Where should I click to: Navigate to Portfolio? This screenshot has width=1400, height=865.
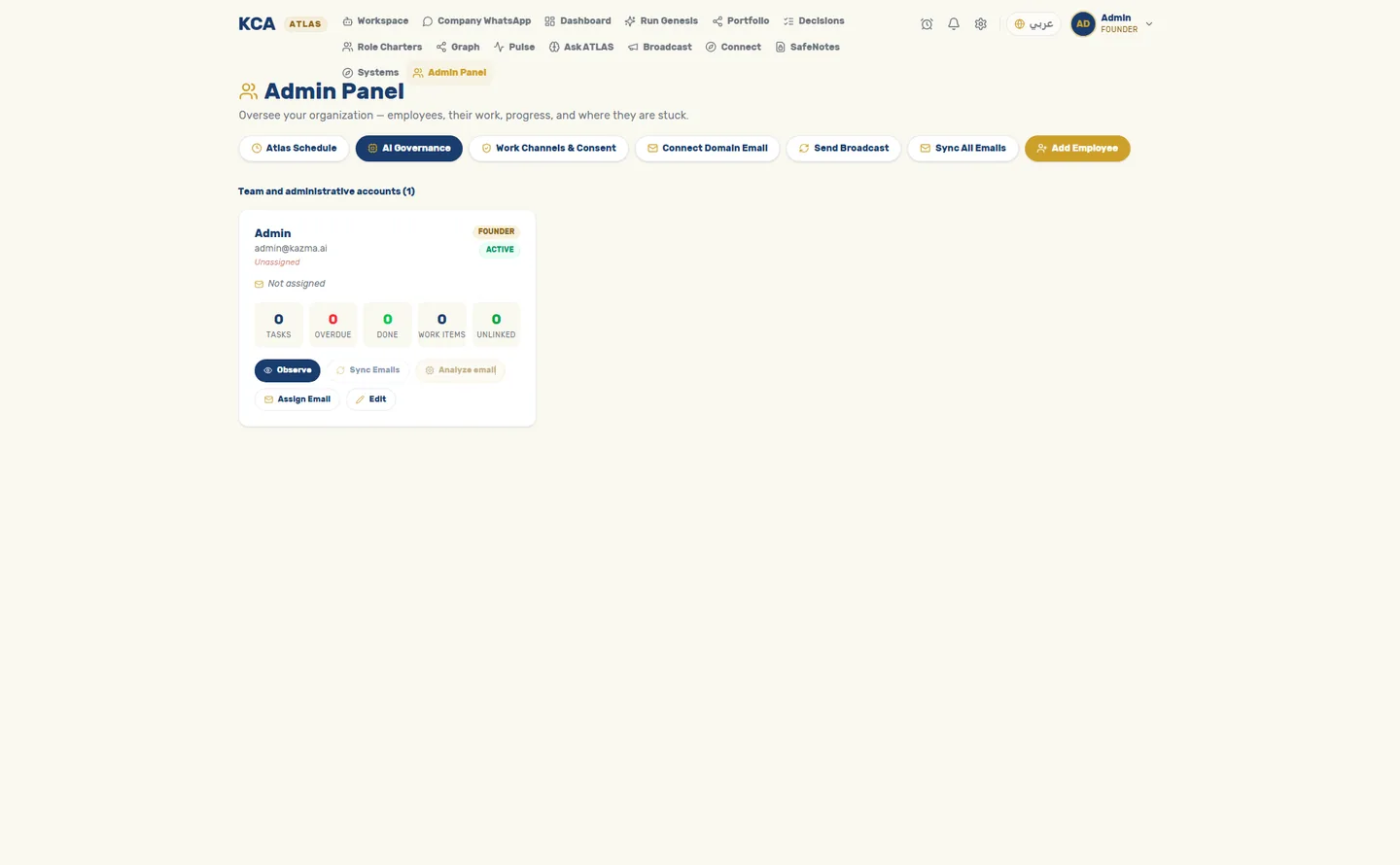click(741, 21)
